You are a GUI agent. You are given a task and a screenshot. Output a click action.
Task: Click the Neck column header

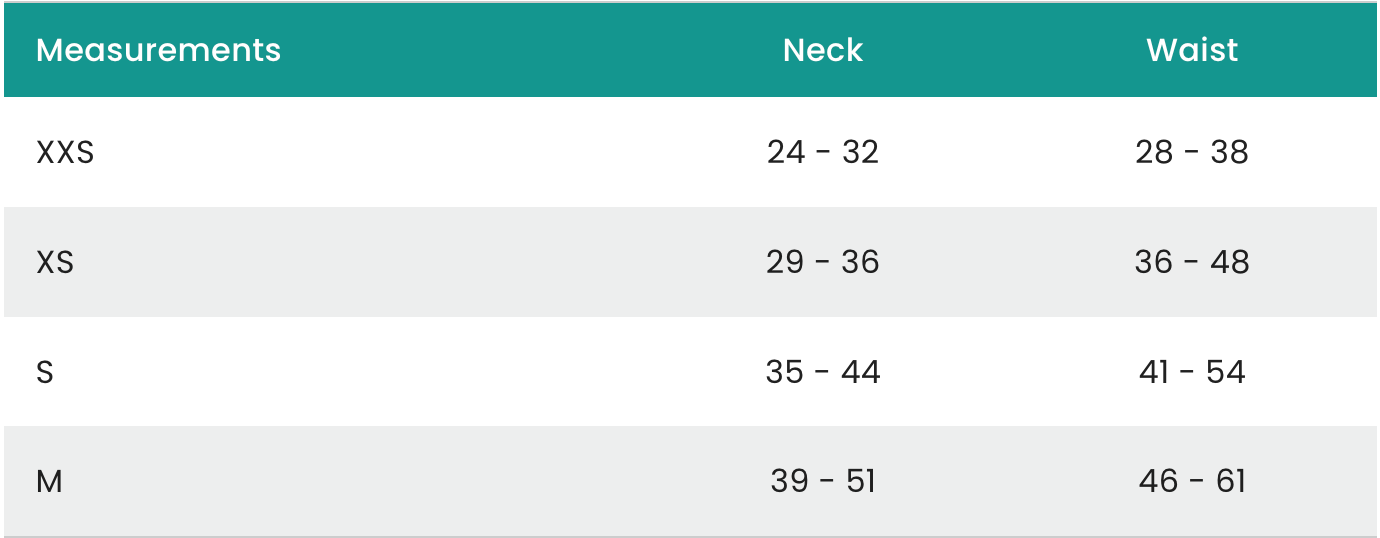[x=822, y=50]
